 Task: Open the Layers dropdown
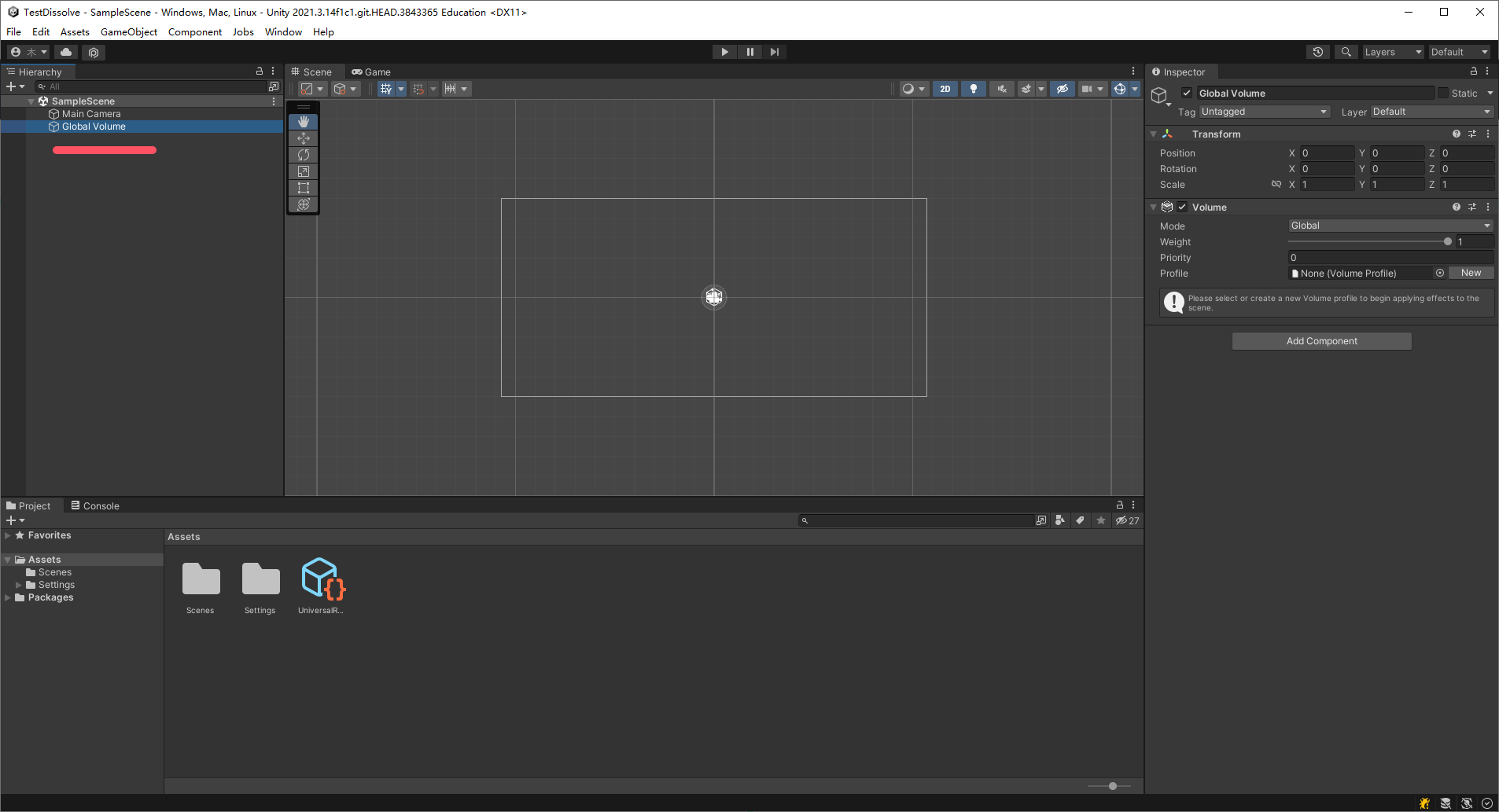pos(1394,52)
